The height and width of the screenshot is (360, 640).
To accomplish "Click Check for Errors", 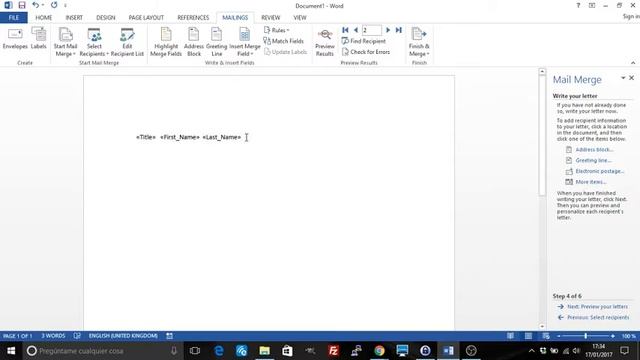I will tap(366, 52).
